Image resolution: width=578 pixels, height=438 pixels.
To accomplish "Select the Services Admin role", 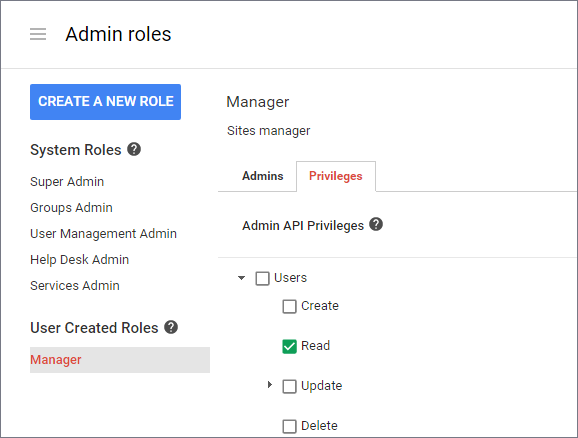I will click(75, 286).
